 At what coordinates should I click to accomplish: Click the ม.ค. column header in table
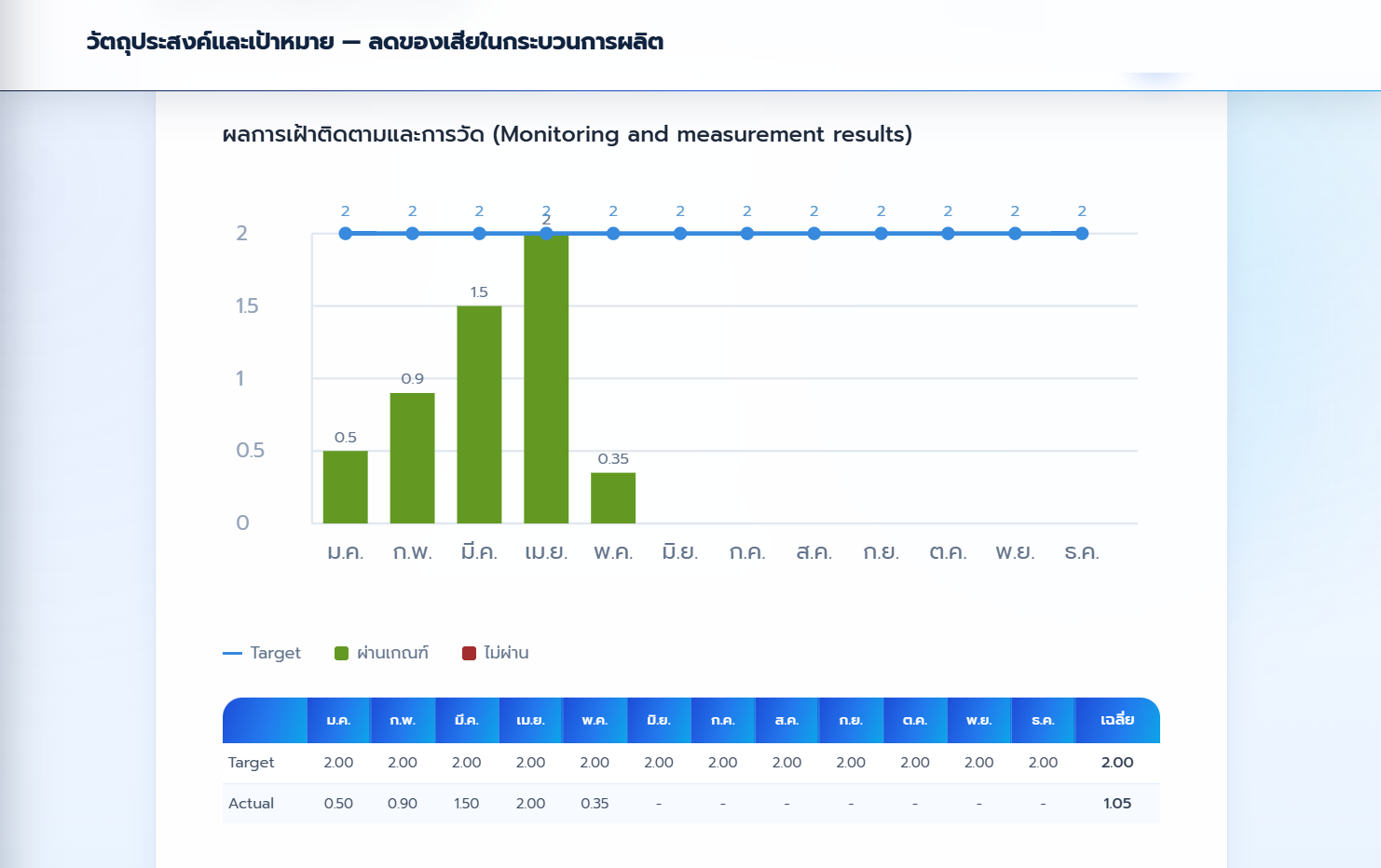(338, 720)
